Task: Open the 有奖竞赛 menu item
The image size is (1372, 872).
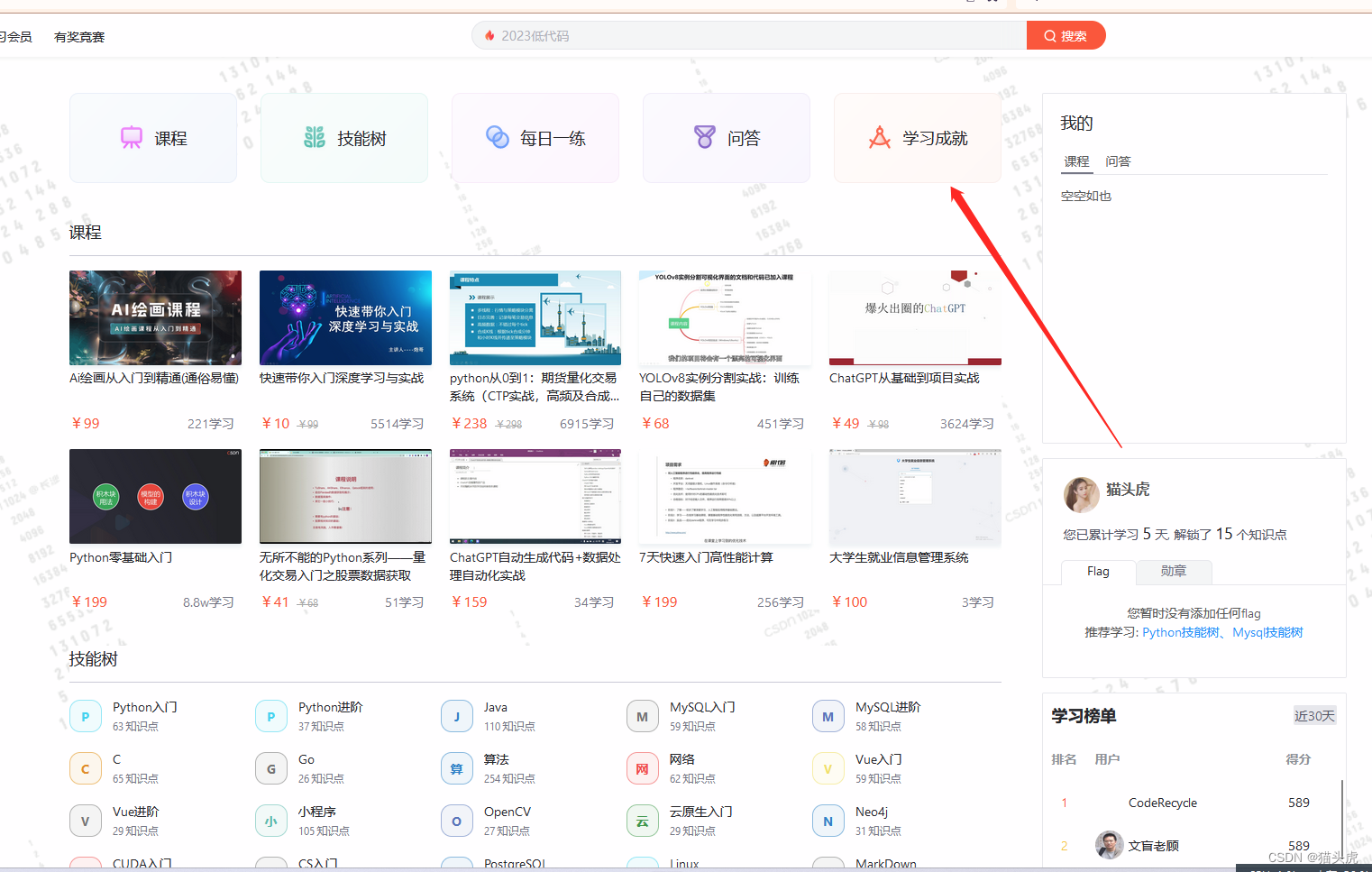Action: click(79, 37)
